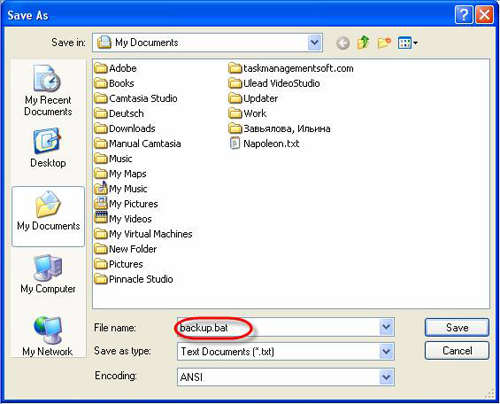Click the Save button
The width and height of the screenshot is (500, 404).
pos(457,327)
